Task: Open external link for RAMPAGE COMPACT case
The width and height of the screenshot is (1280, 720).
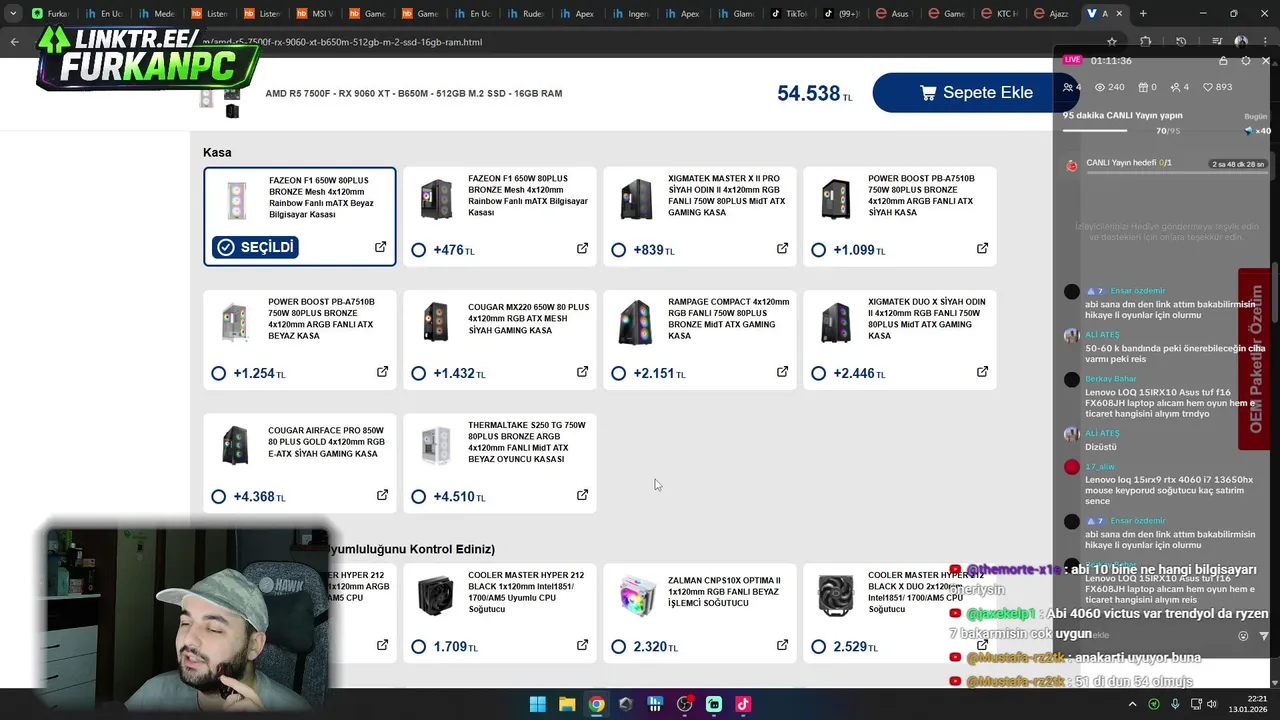Action: 782,372
